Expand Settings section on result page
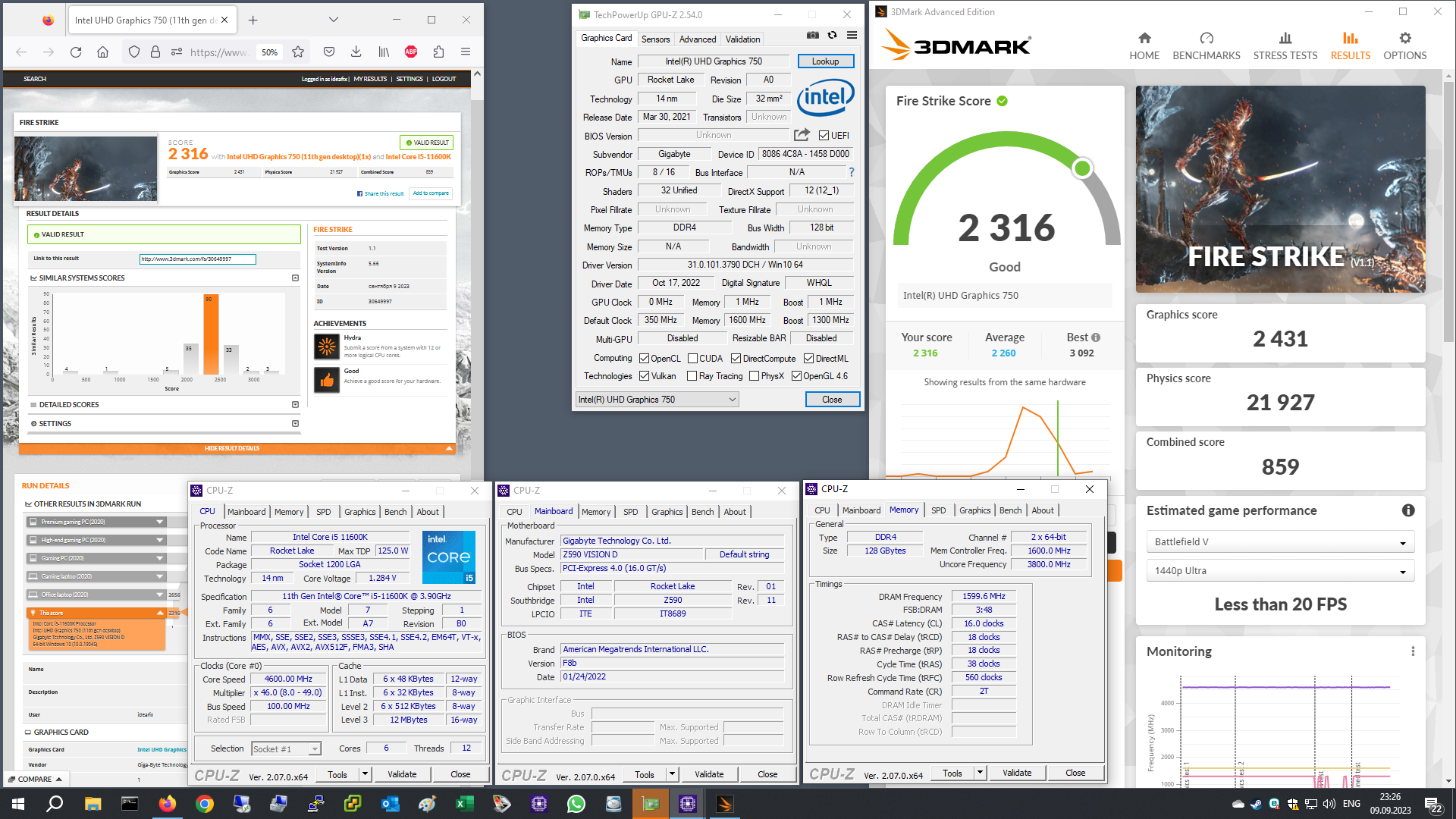 point(295,424)
